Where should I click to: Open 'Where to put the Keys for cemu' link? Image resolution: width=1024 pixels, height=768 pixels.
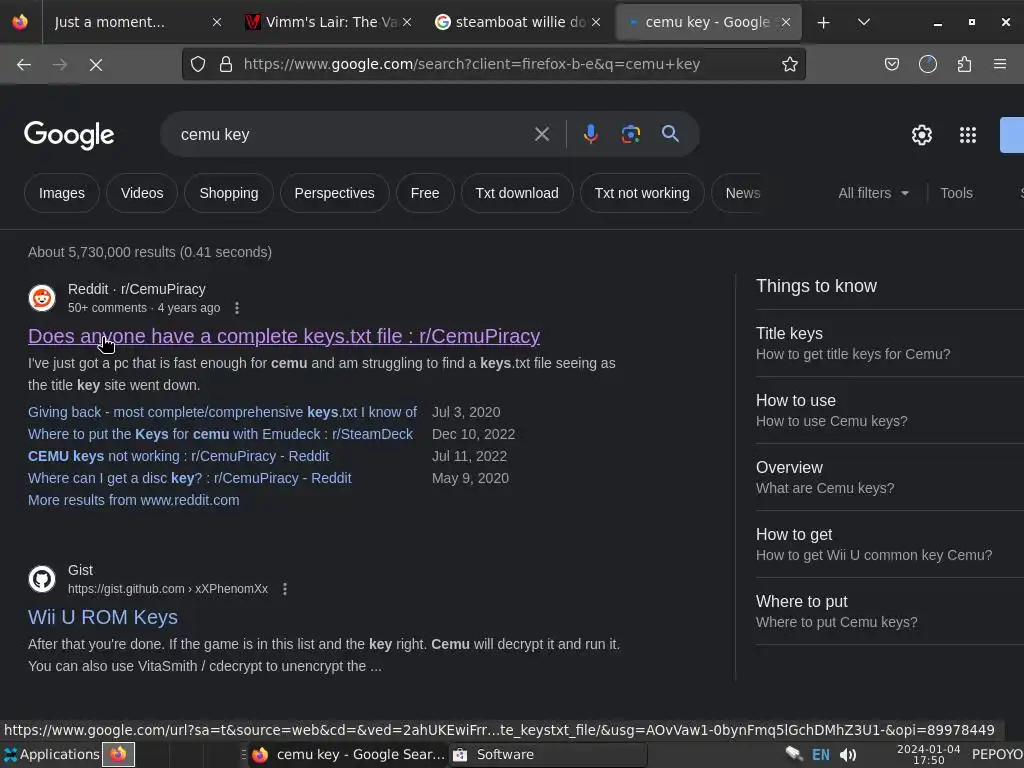coord(220,434)
